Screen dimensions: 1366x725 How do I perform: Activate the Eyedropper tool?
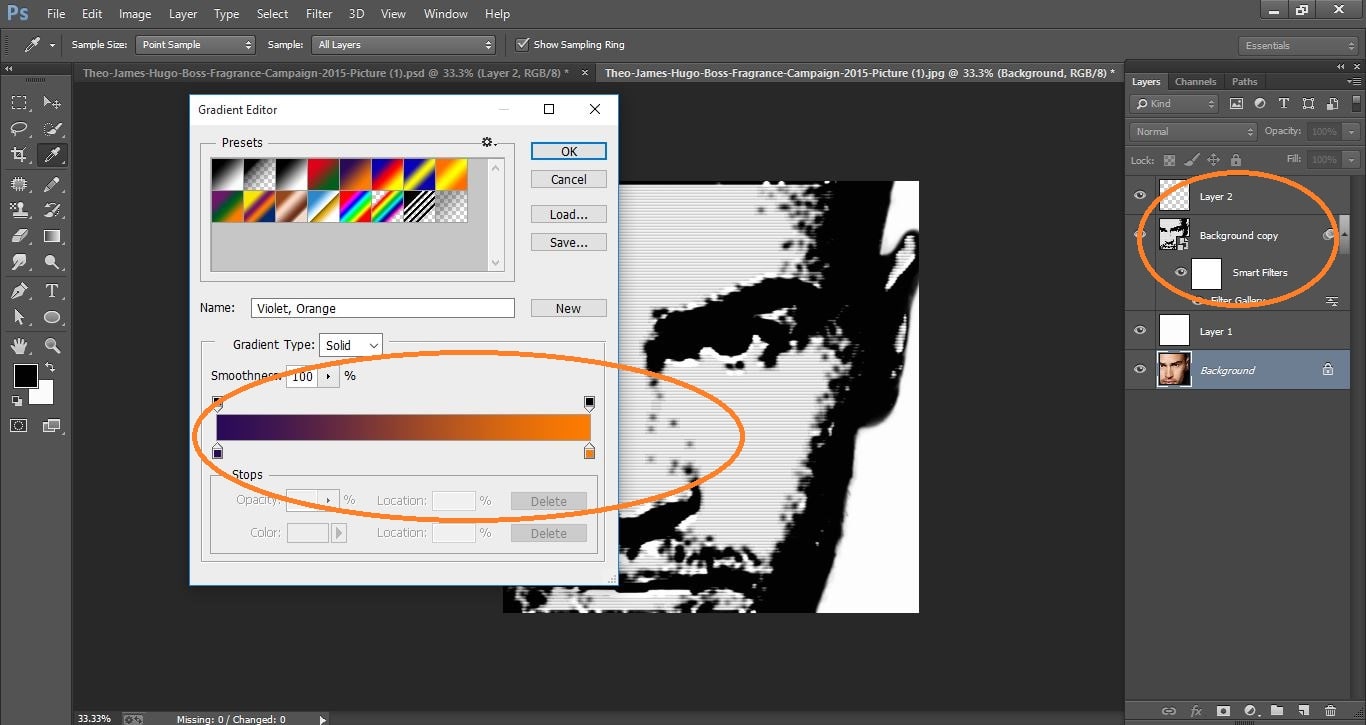pos(52,155)
